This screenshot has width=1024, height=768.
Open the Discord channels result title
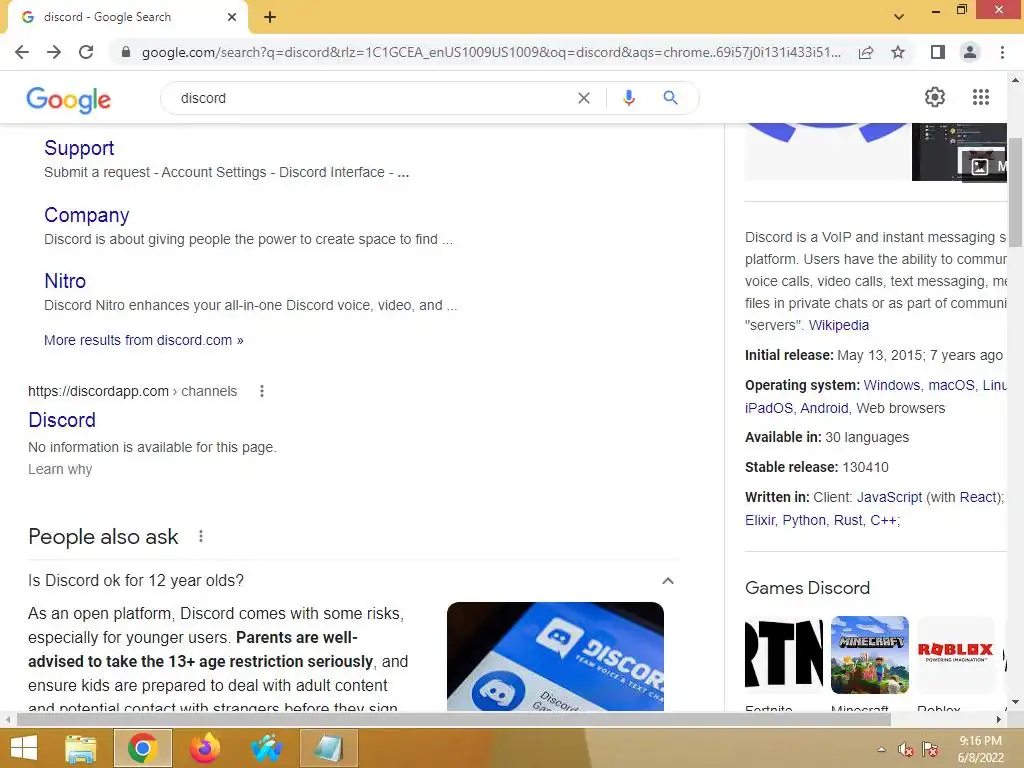point(62,420)
